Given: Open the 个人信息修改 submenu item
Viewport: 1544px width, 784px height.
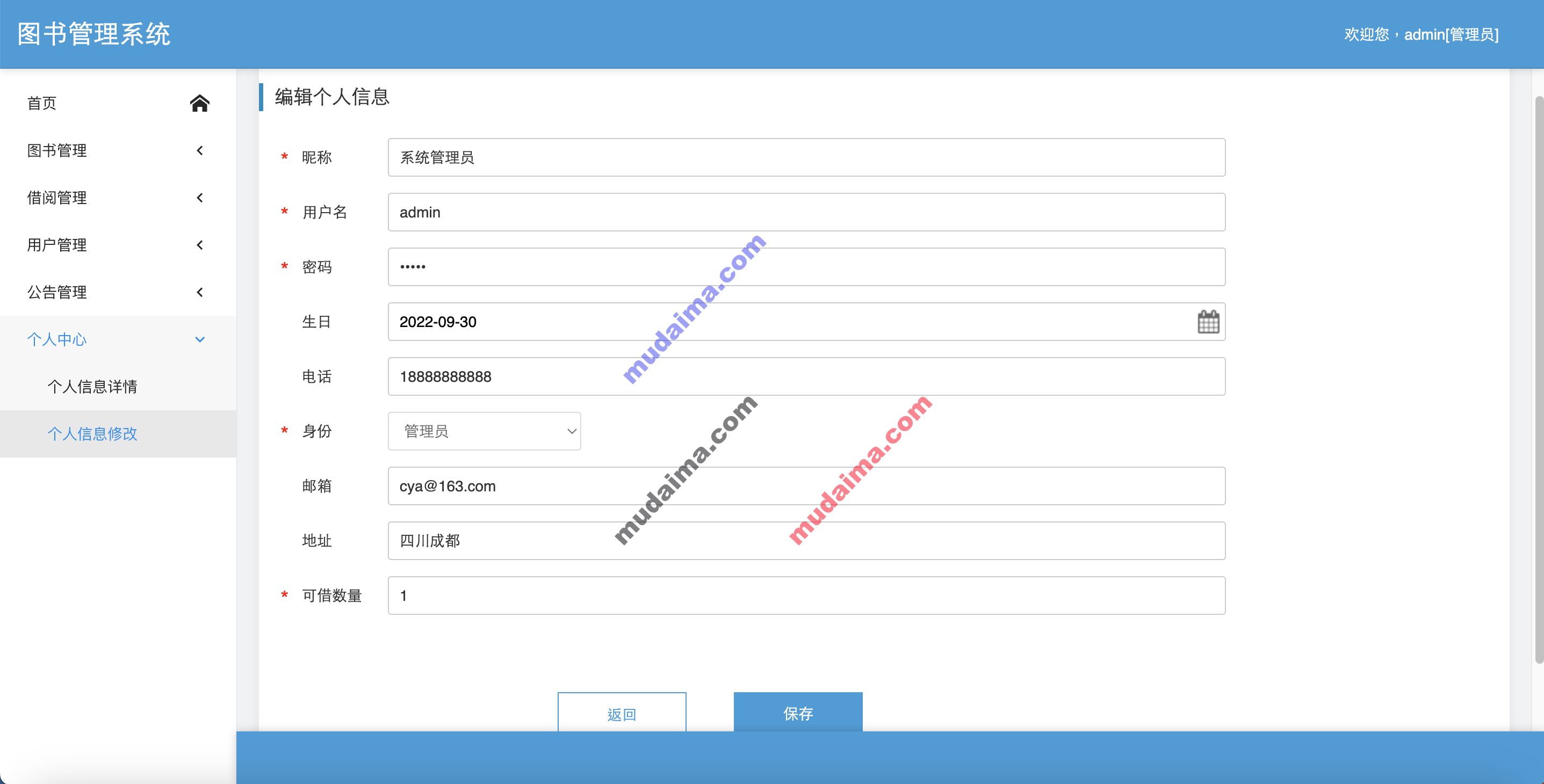Looking at the screenshot, I should (118, 434).
